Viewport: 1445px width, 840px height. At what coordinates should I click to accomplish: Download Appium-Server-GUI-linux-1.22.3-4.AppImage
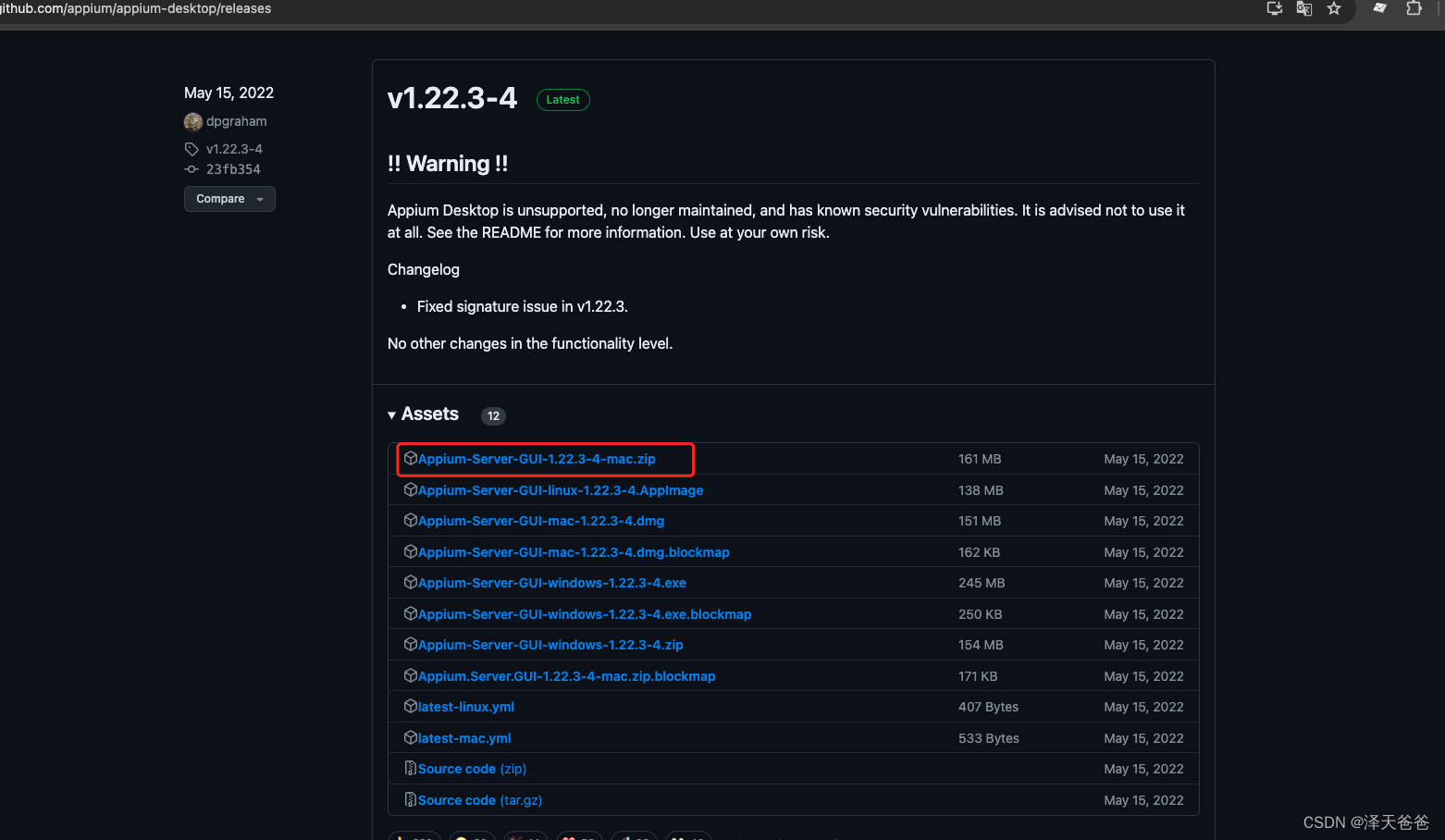(x=561, y=490)
